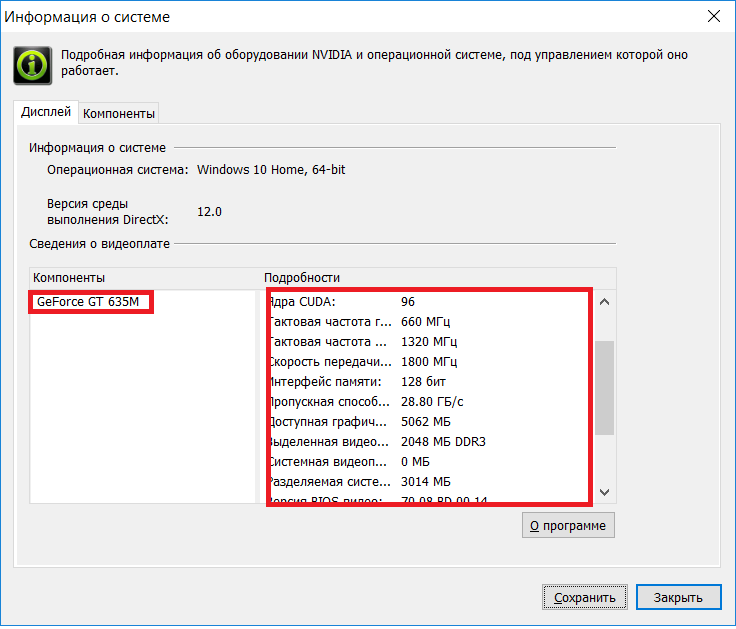
Task: Click the Операционная система label
Action: click(x=117, y=169)
